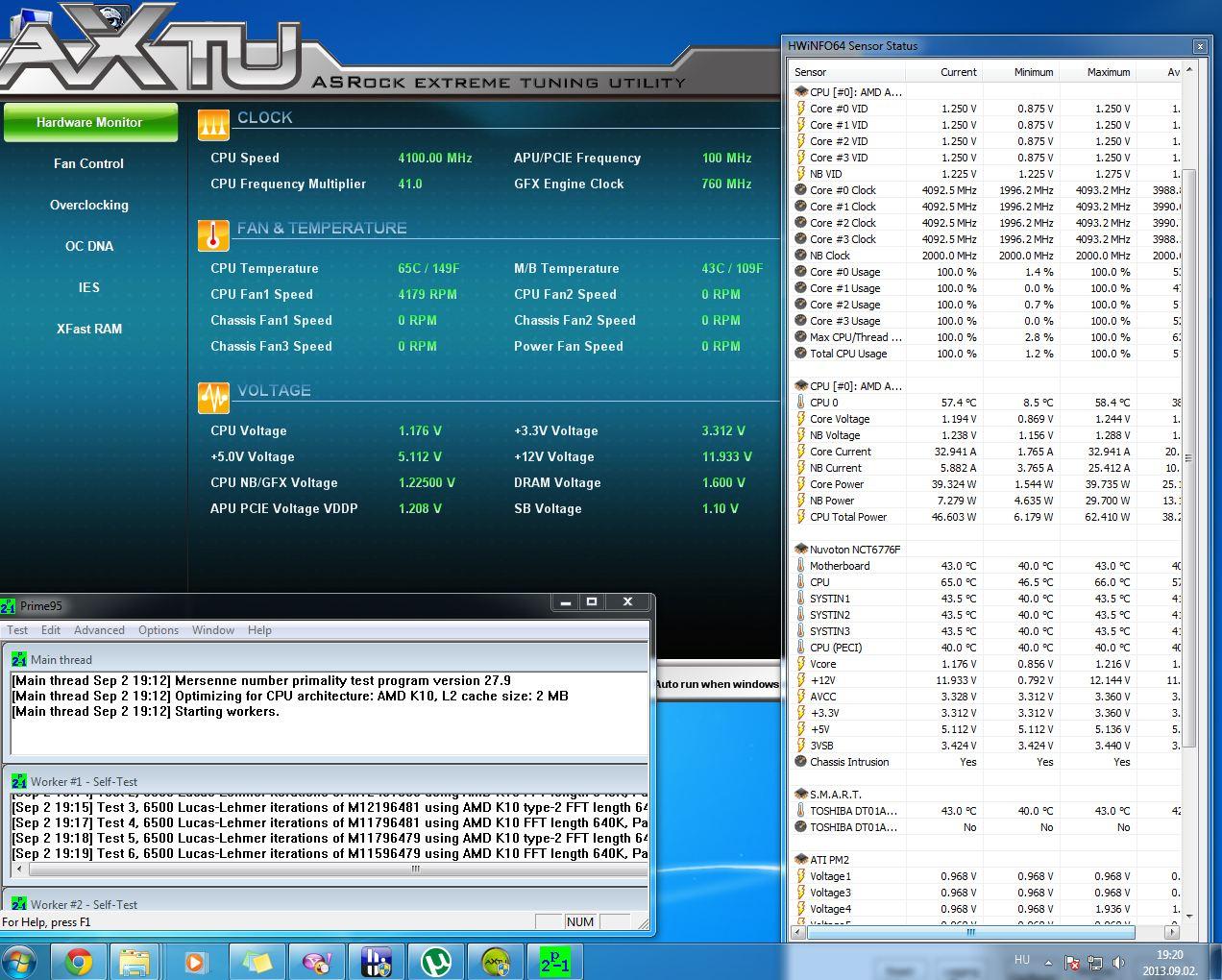Click the HWiNFO64 horizontal scrollbar right arrow
The height and width of the screenshot is (980, 1222).
1171,932
